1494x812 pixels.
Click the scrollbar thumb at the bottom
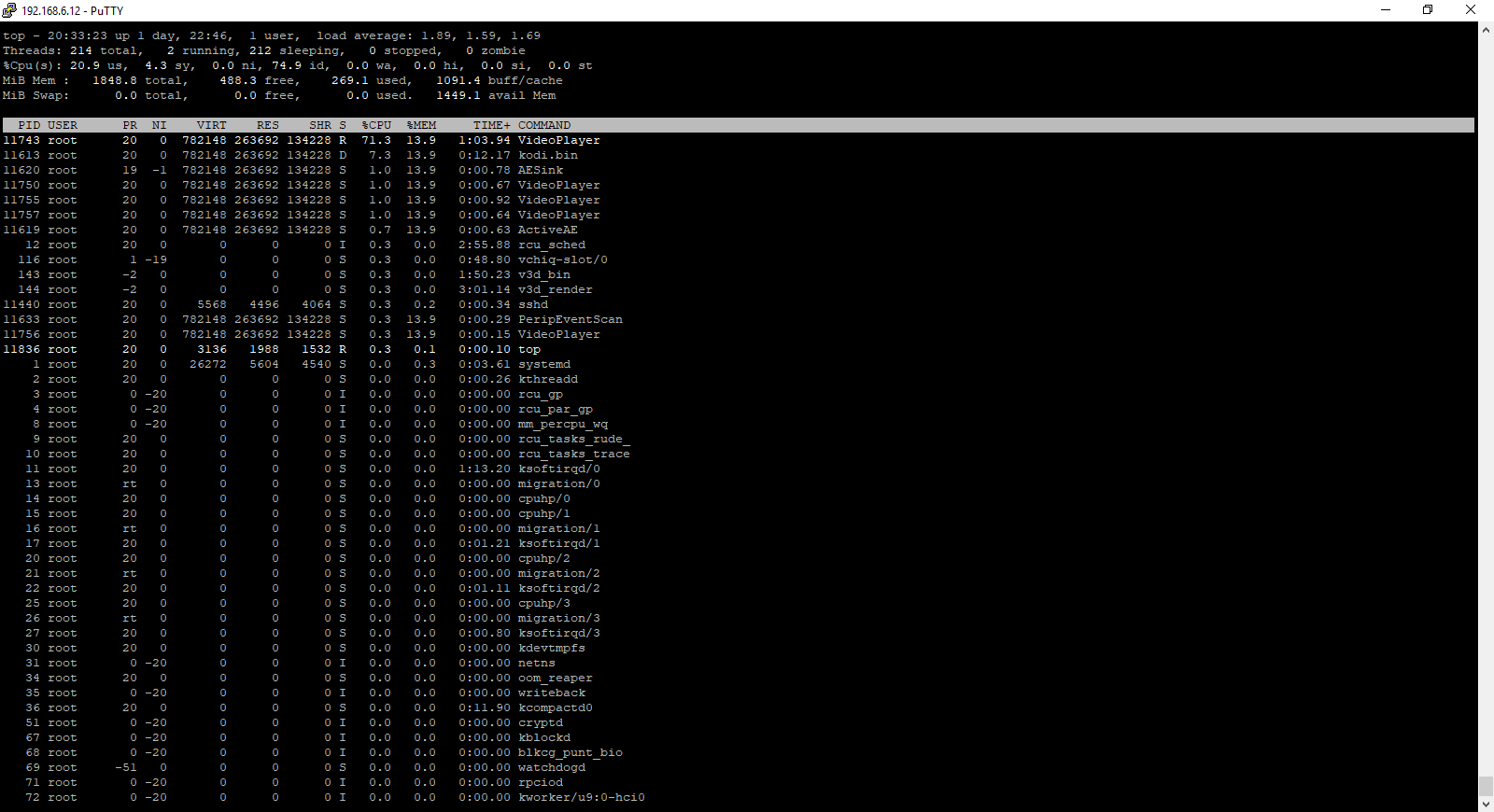click(x=1486, y=786)
